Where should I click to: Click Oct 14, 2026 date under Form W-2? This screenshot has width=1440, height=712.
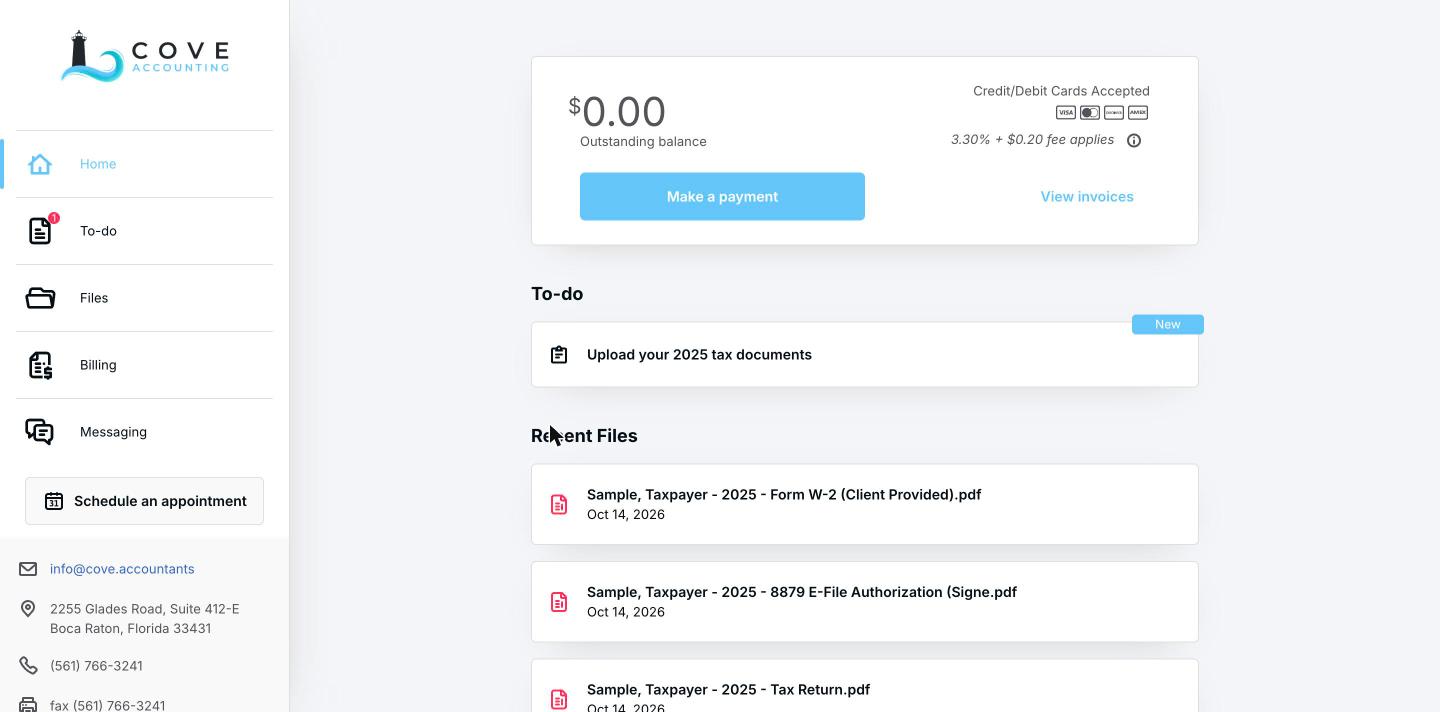click(626, 515)
